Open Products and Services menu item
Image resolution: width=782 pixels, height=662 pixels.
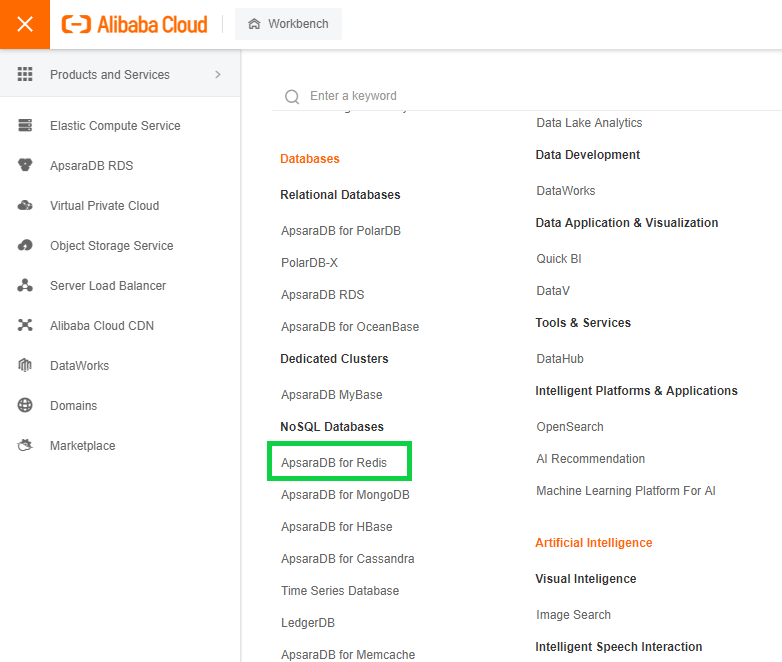120,74
